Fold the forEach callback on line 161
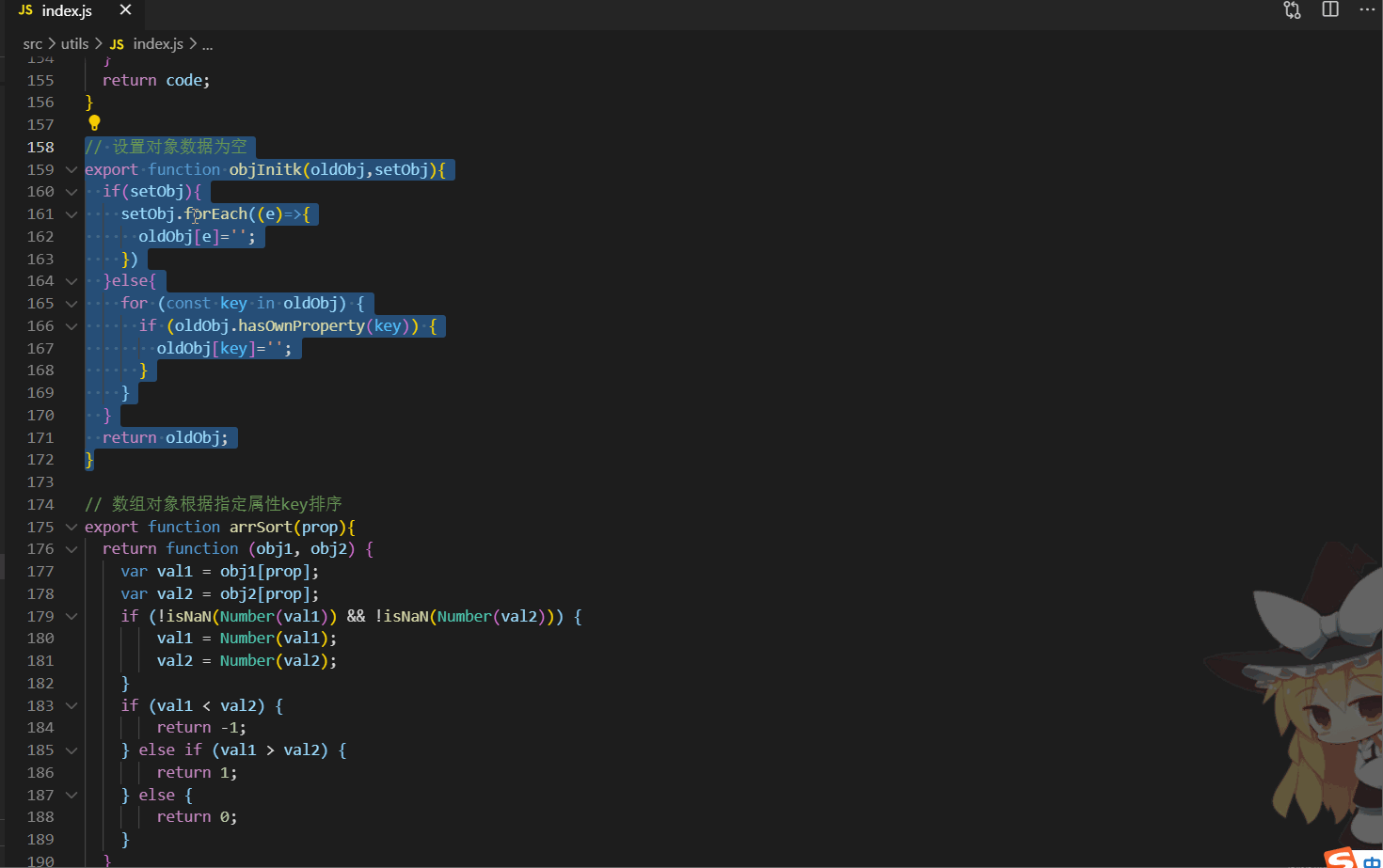The height and width of the screenshot is (868, 1383). coord(72,214)
